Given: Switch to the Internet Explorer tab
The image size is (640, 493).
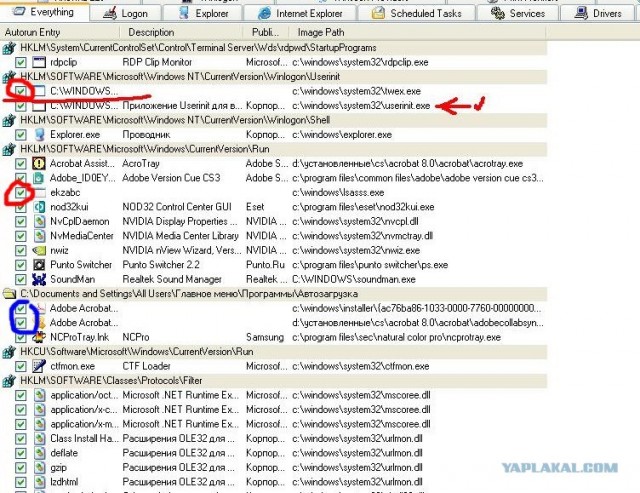Looking at the screenshot, I should pos(300,13).
